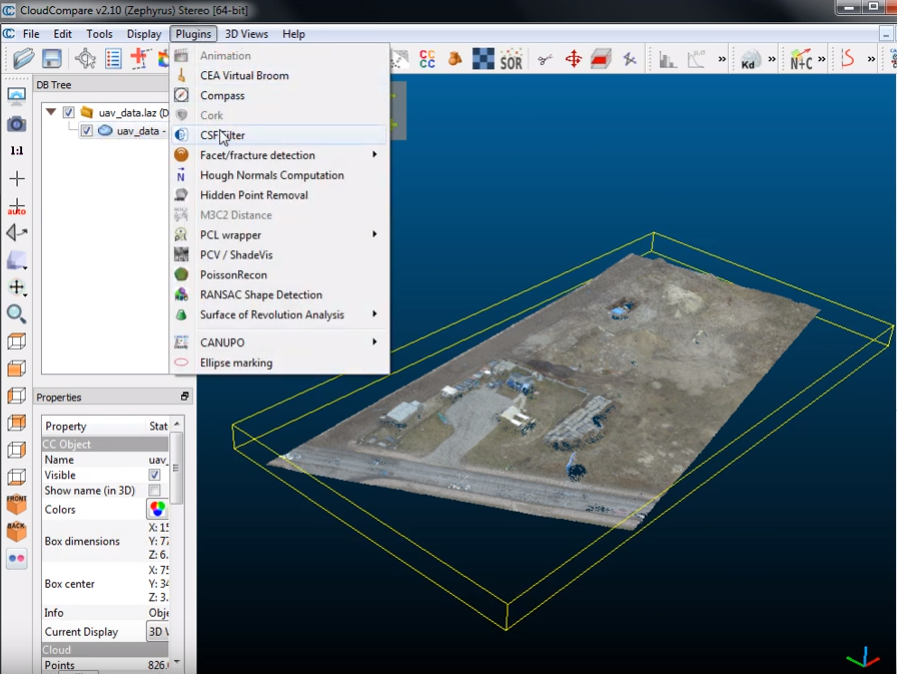This screenshot has height=674, width=897.
Task: Run RANSAC Shape Detection
Action: [x=280, y=295]
